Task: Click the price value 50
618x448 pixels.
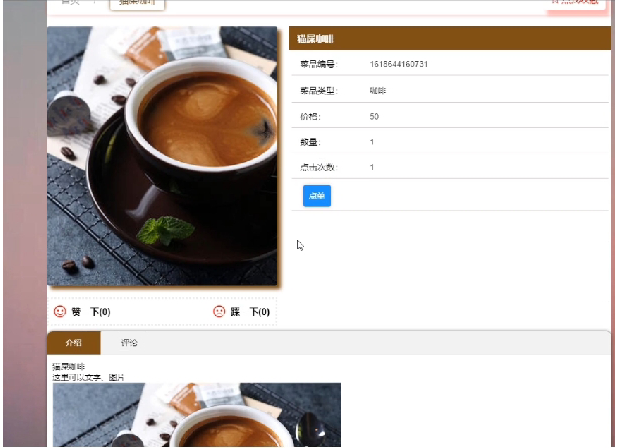Action: (x=374, y=116)
